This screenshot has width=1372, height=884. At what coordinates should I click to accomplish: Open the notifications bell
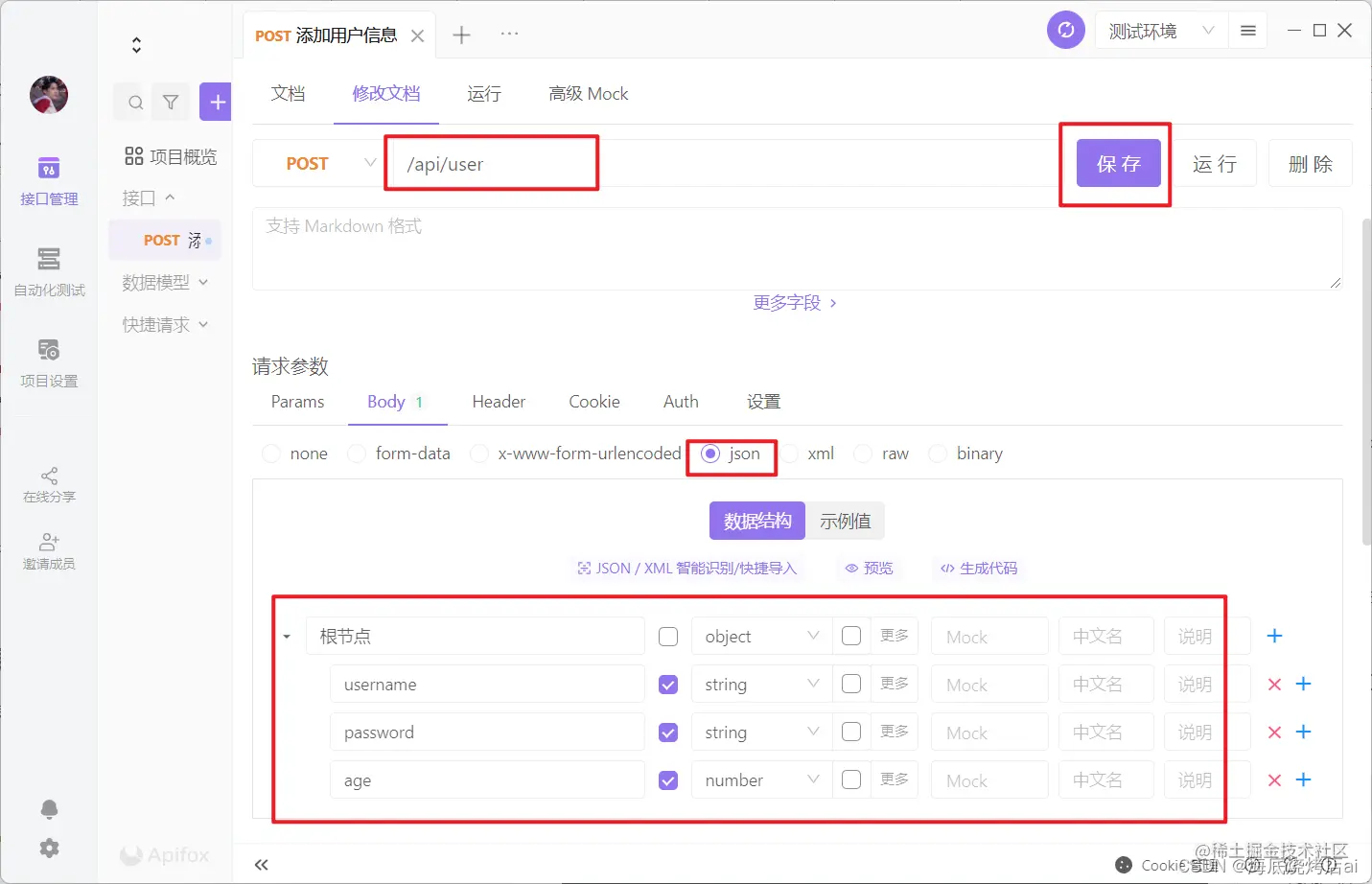[48, 809]
